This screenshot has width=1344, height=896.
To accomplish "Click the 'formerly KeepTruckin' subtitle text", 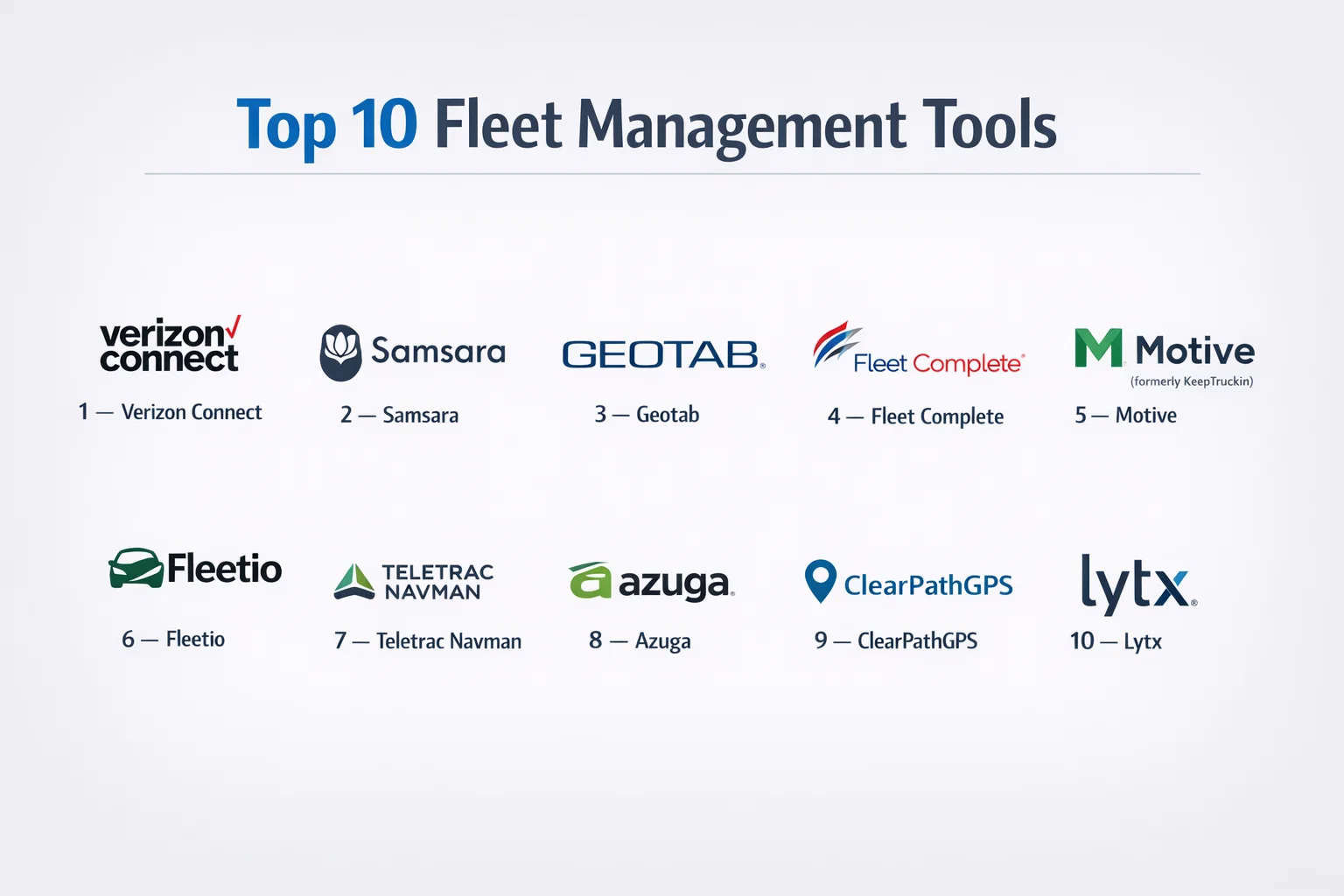I will 1191,381.
